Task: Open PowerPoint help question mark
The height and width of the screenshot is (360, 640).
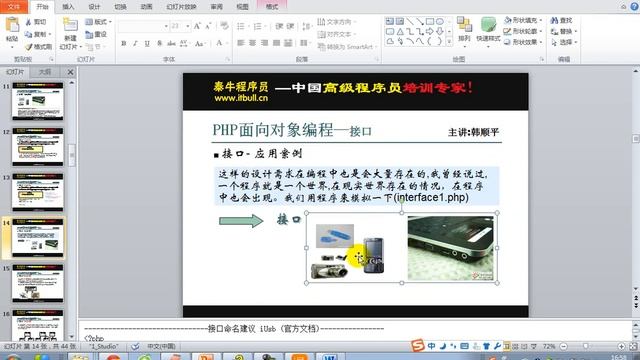Action: pos(635,6)
